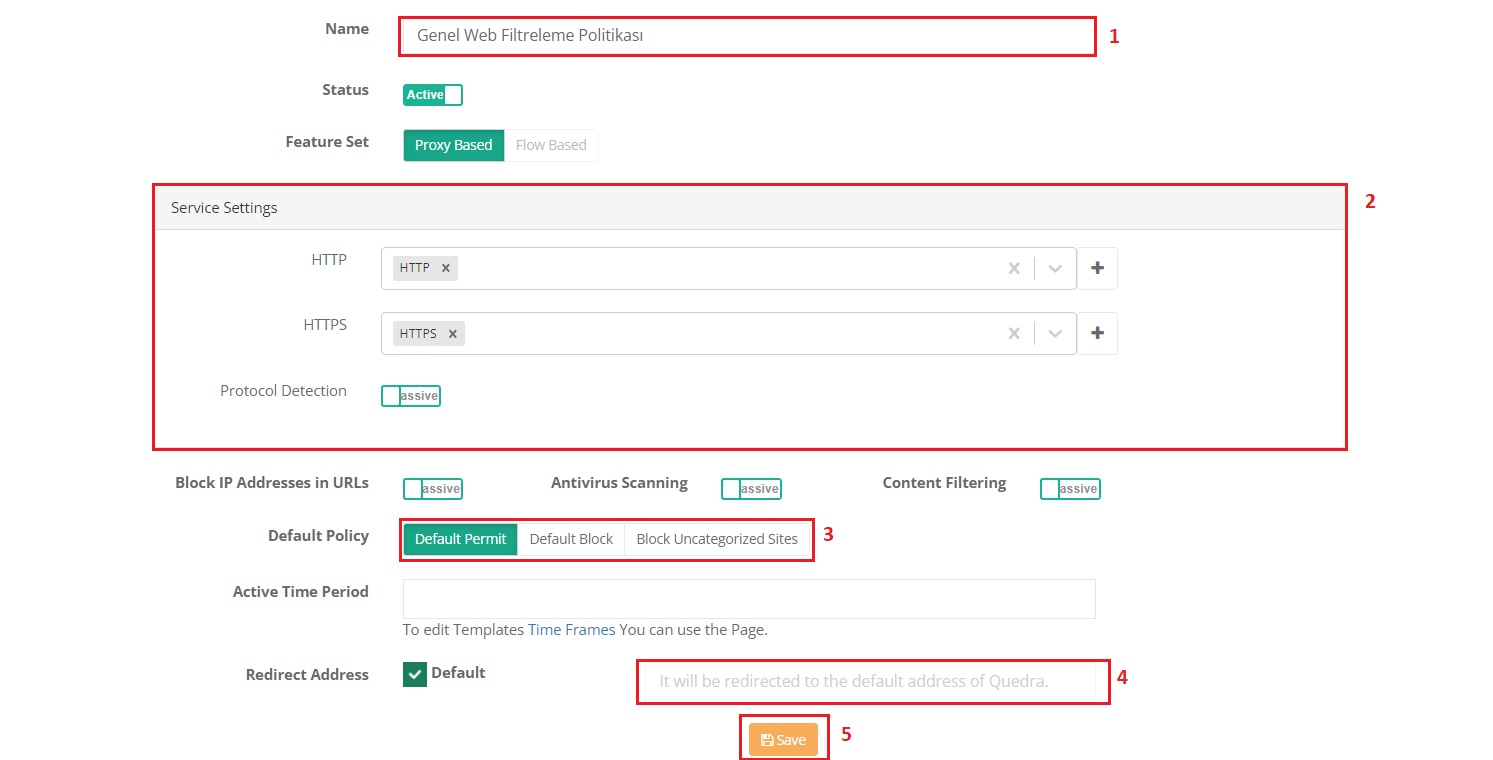Screen dimensions: 1493x760
Task: Enable Protocol Detection toggle
Action: tap(410, 396)
